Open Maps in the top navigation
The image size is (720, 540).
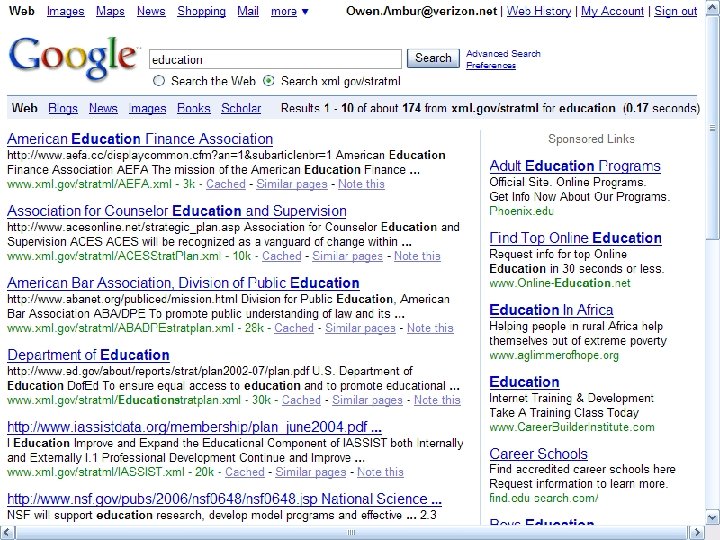pyautogui.click(x=110, y=11)
